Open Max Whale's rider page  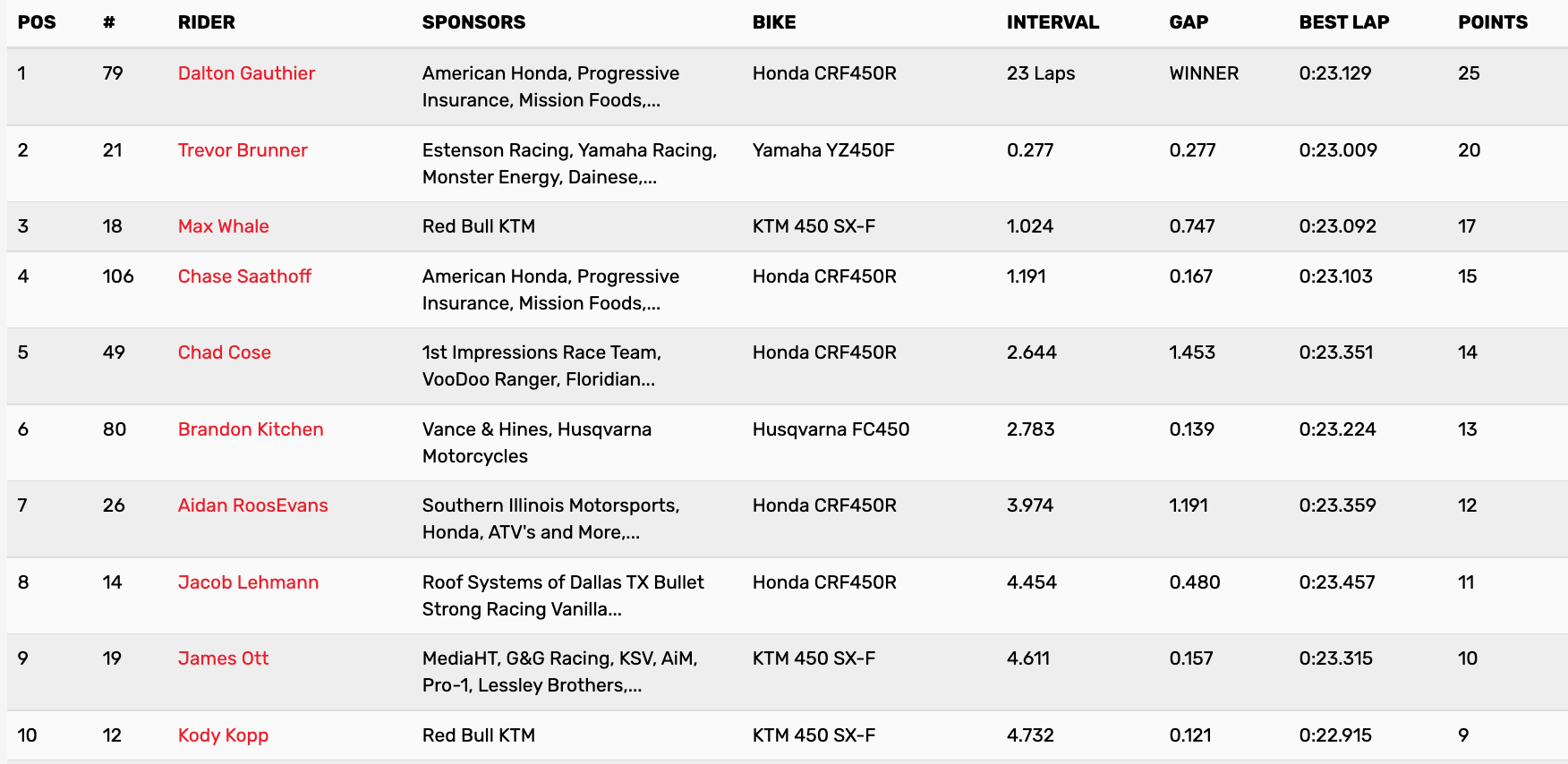(223, 226)
